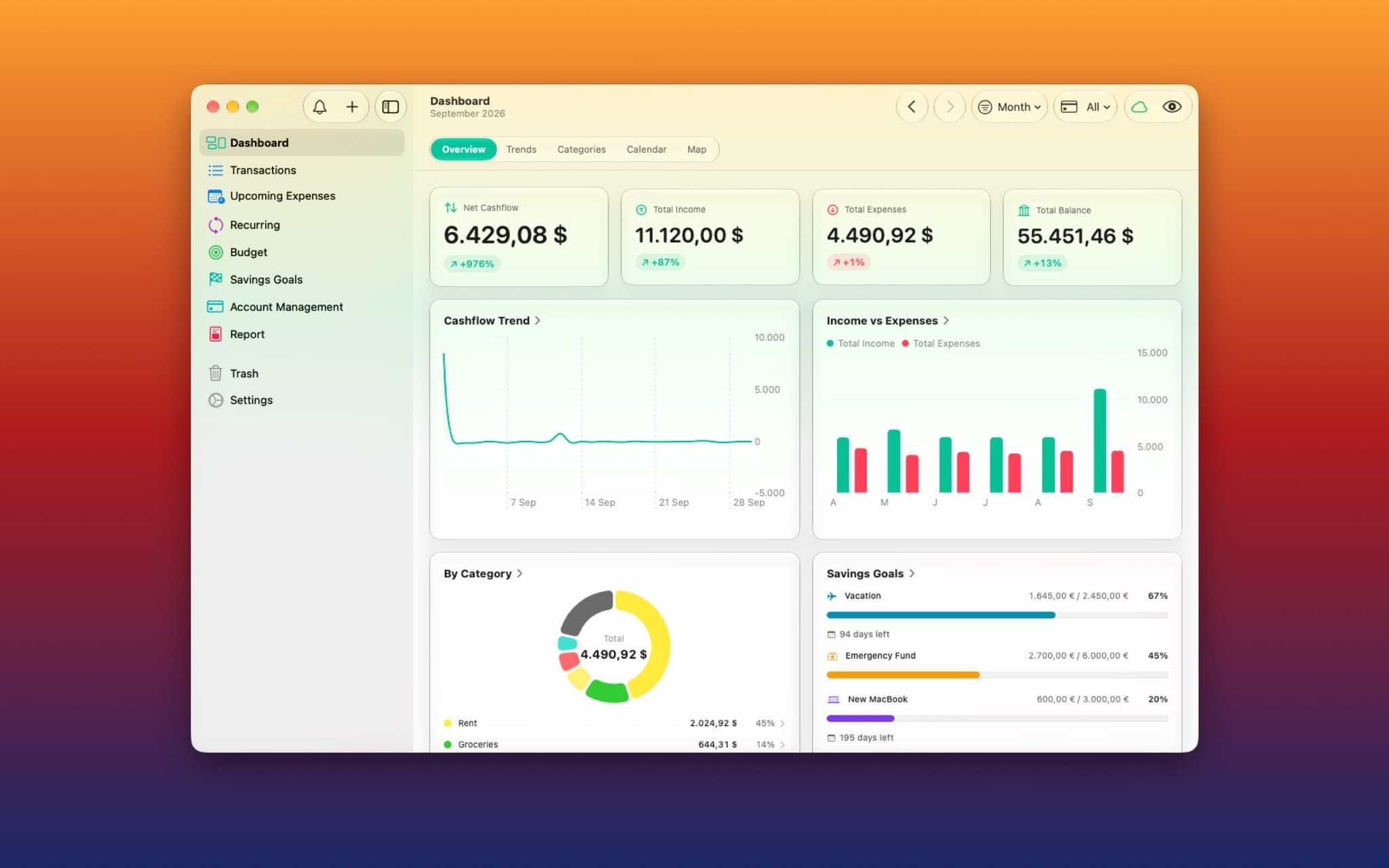This screenshot has width=1389, height=868.
Task: Go to Upcoming Expenses
Action: [302, 197]
